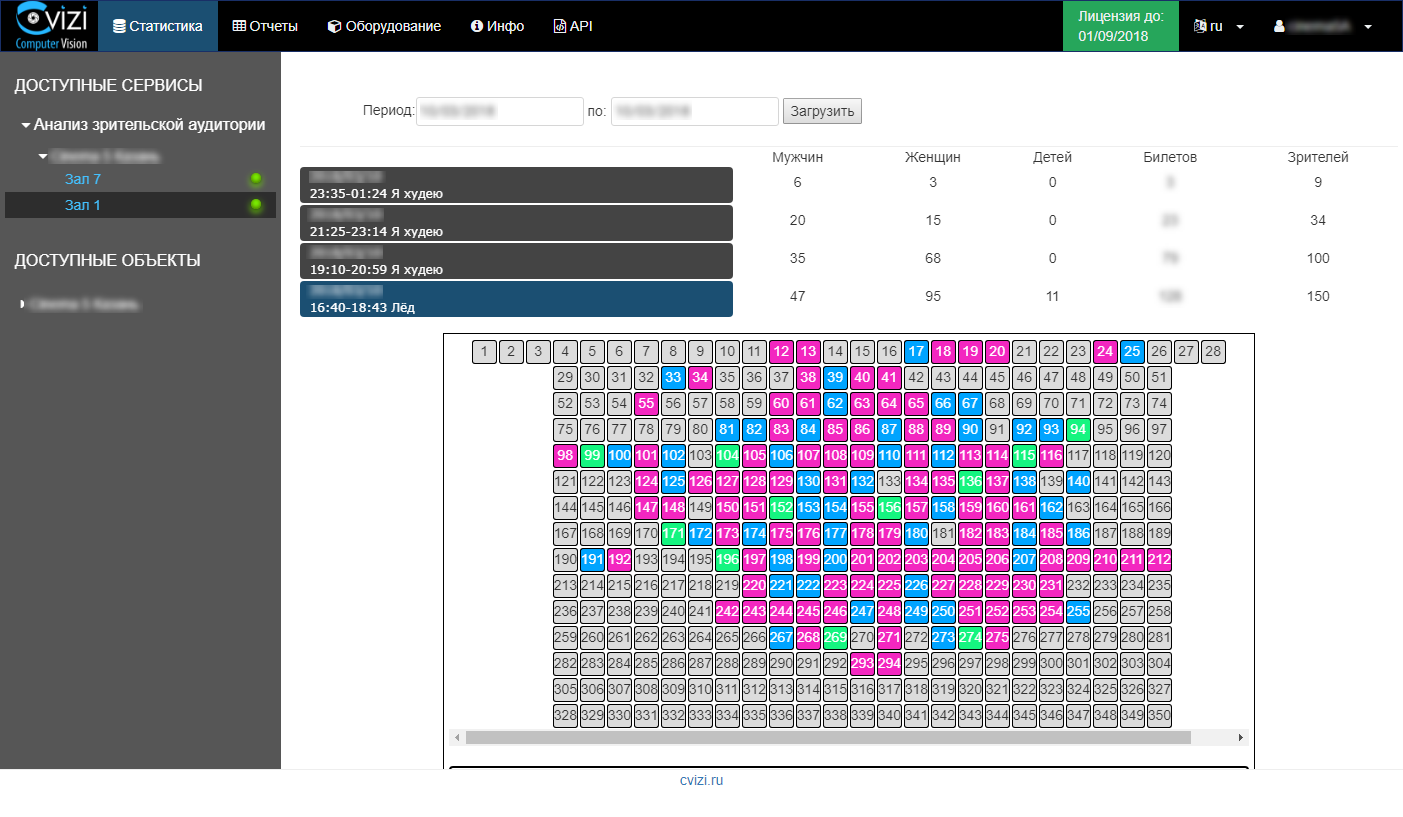Click the period end date field after по:
The height and width of the screenshot is (817, 1403).
[x=694, y=111]
